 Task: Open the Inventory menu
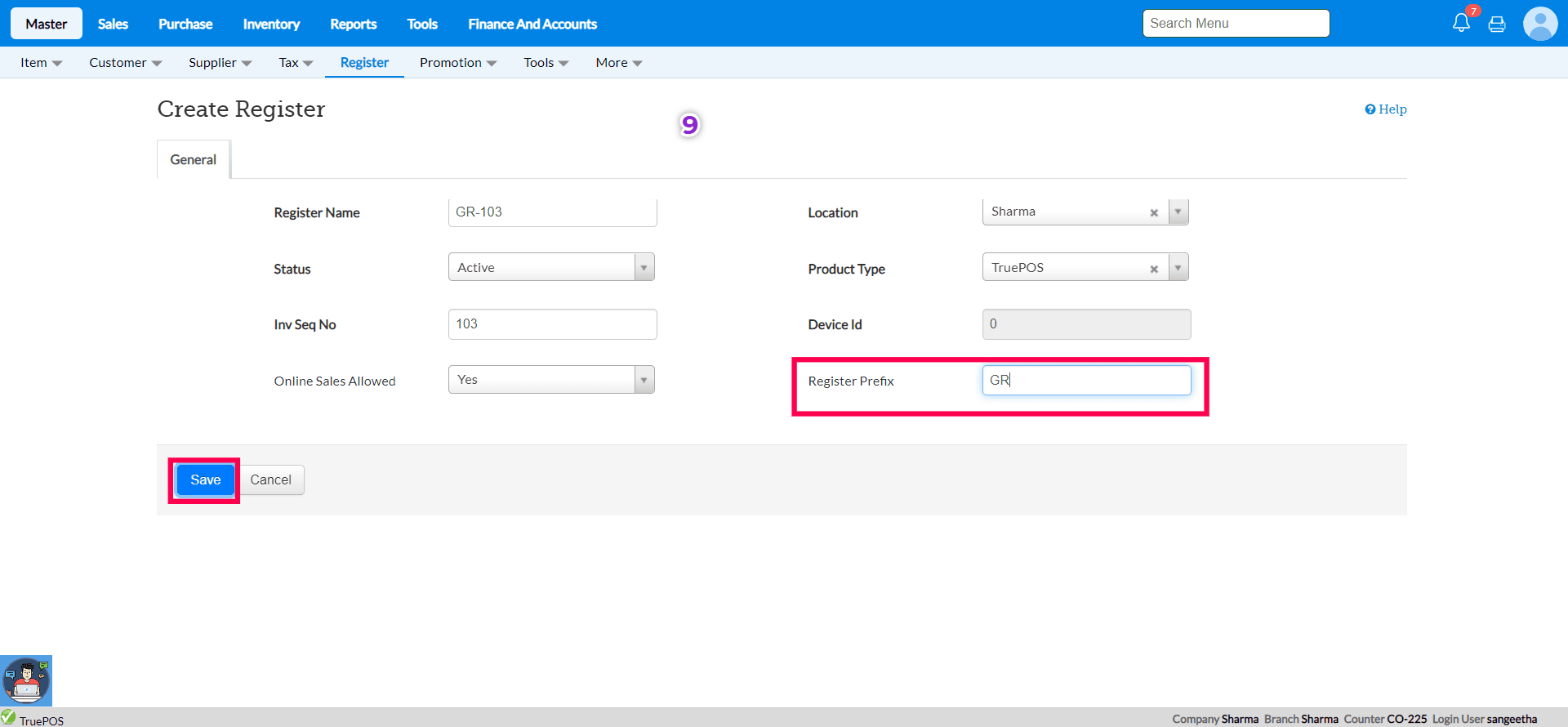(271, 24)
